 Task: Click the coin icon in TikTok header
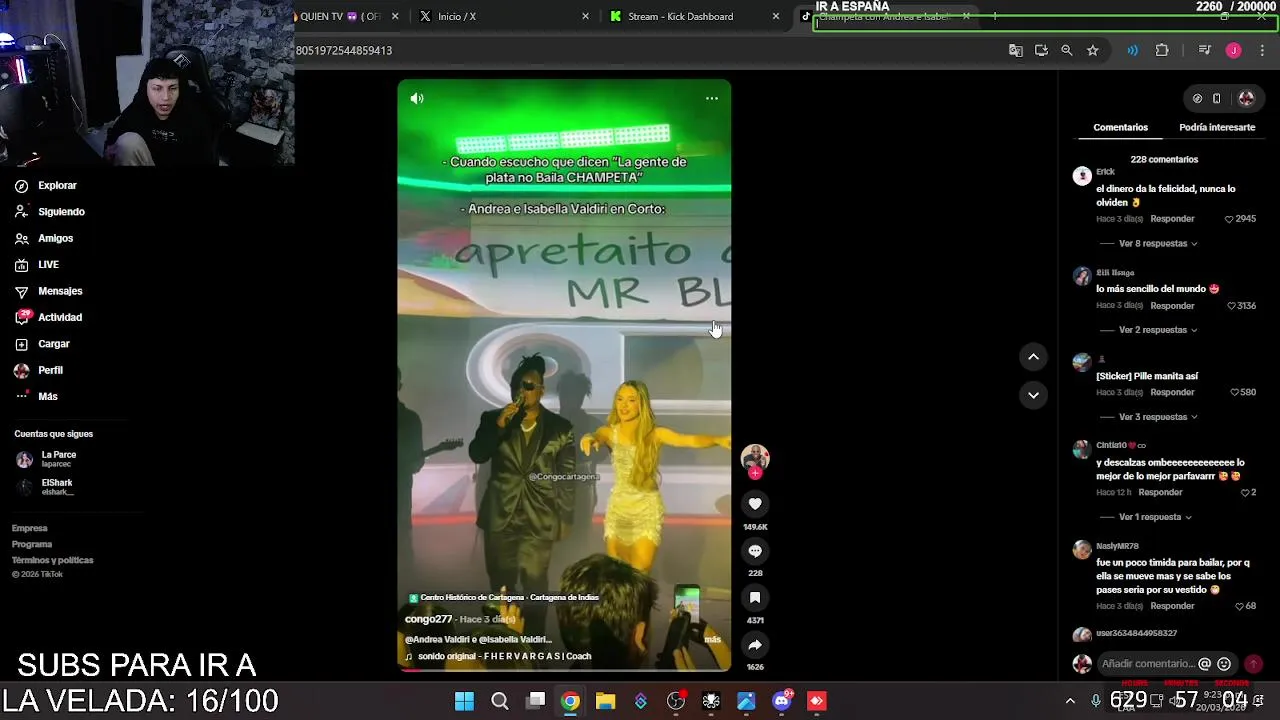point(1197,98)
